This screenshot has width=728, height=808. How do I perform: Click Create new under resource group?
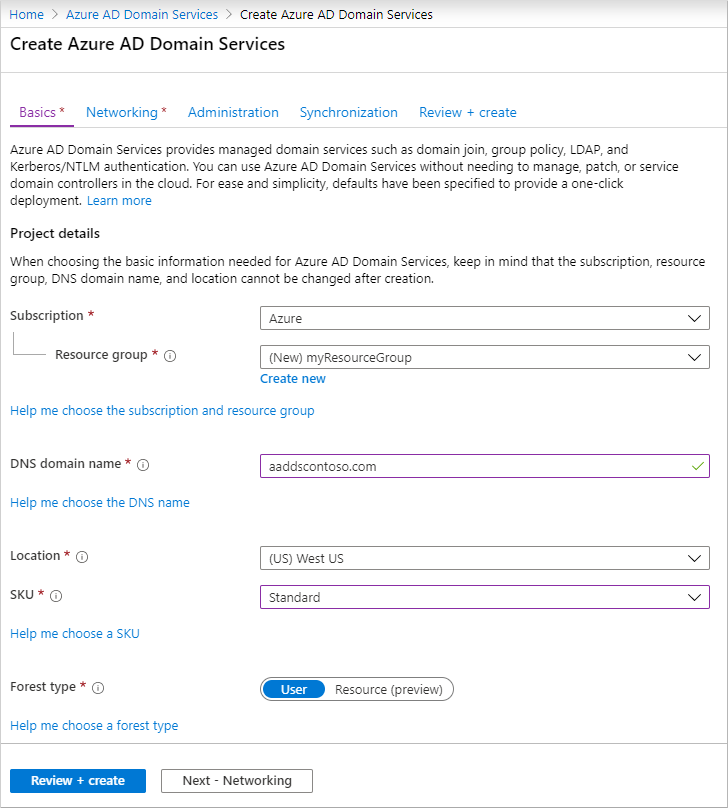coord(292,378)
